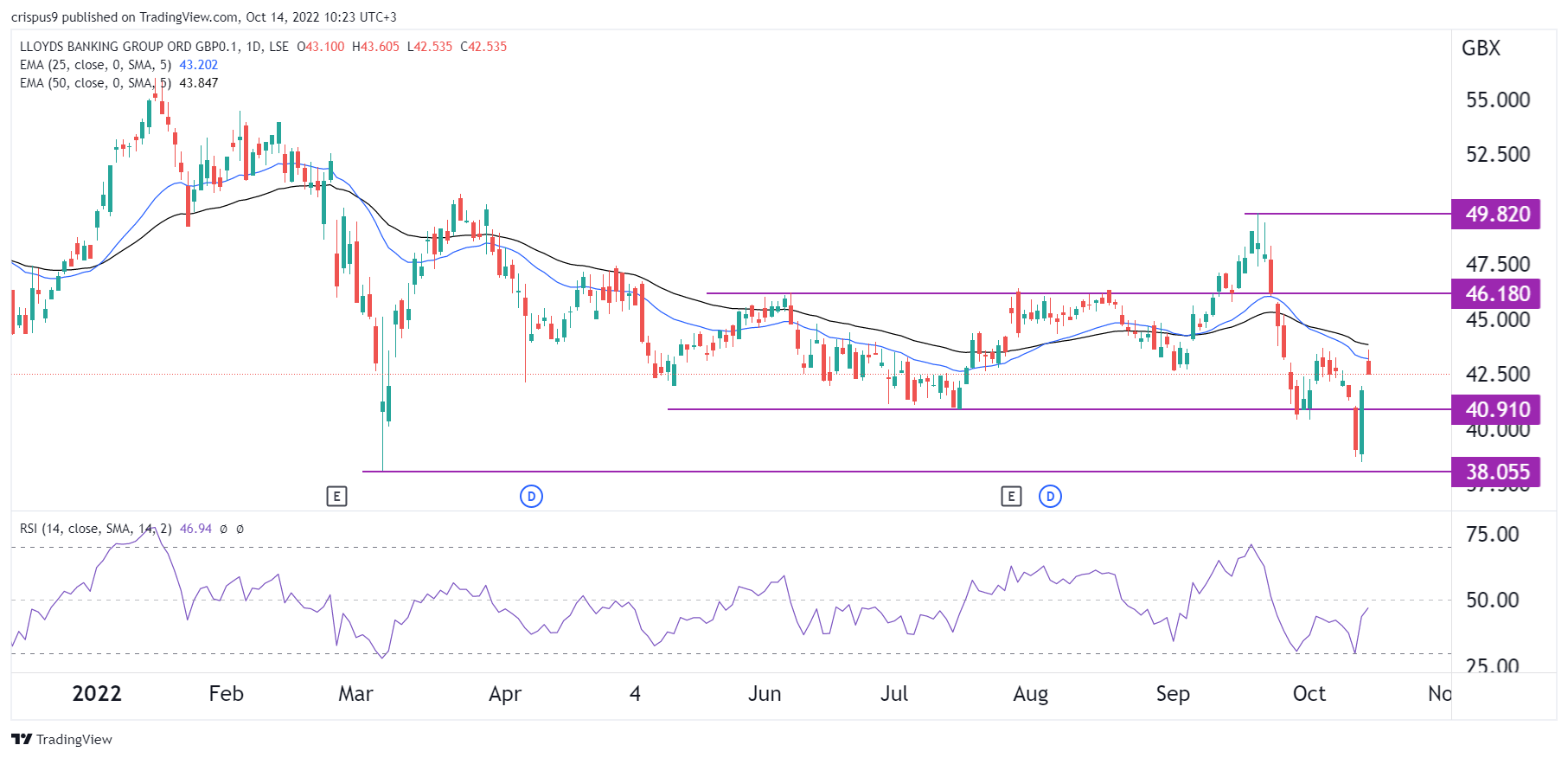
Task: Click the EMA 50 indicator legend
Action: (95, 83)
